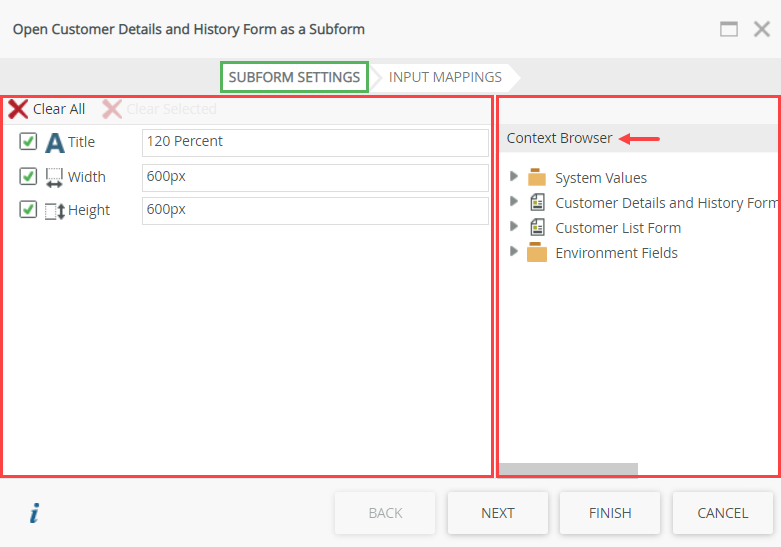This screenshot has height=547, width=781.
Task: Click the faded Clear Selected X icon
Action: 112,109
